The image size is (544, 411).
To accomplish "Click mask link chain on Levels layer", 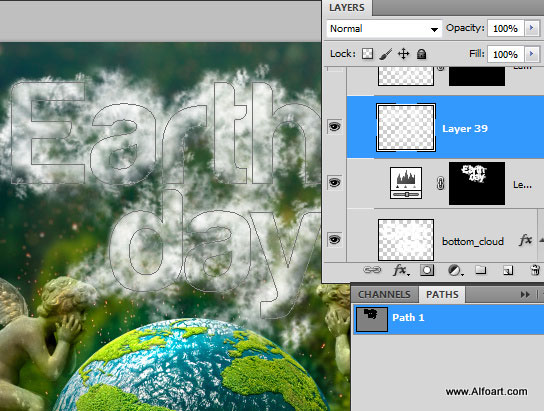I will click(440, 183).
